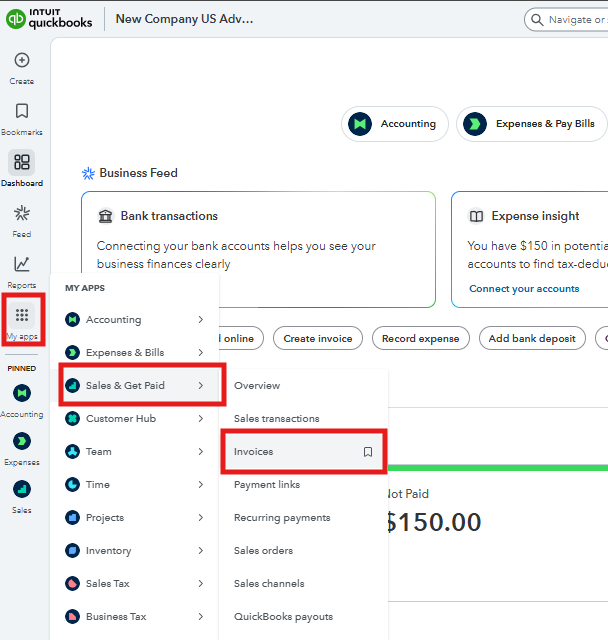Screen dimensions: 608x640
Task: Click the Navigate or search field
Action: coord(567,20)
